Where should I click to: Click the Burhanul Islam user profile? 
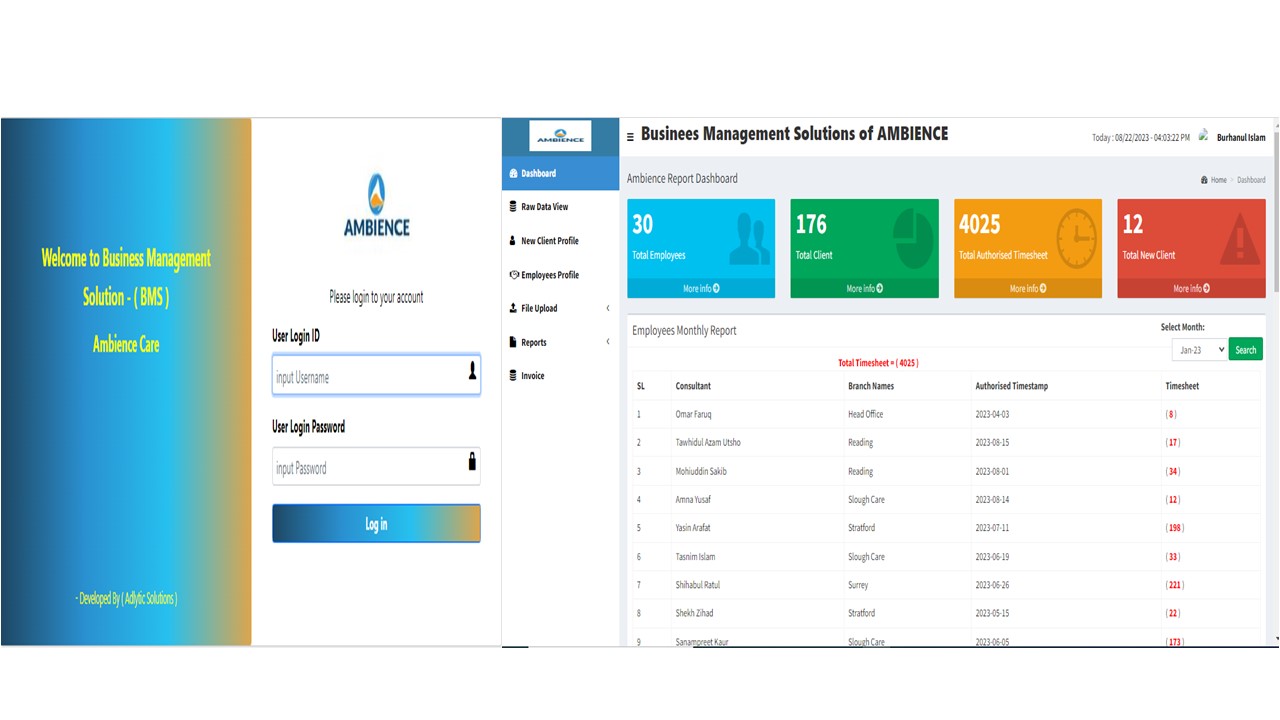click(x=1240, y=138)
